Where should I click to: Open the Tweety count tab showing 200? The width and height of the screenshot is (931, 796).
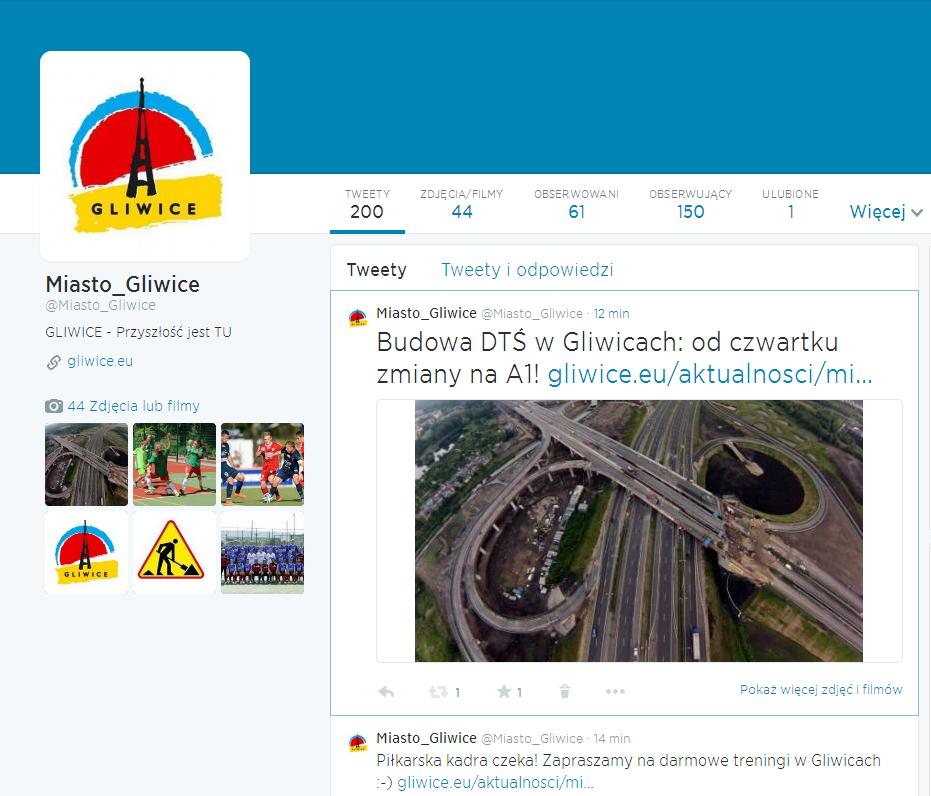(x=367, y=204)
